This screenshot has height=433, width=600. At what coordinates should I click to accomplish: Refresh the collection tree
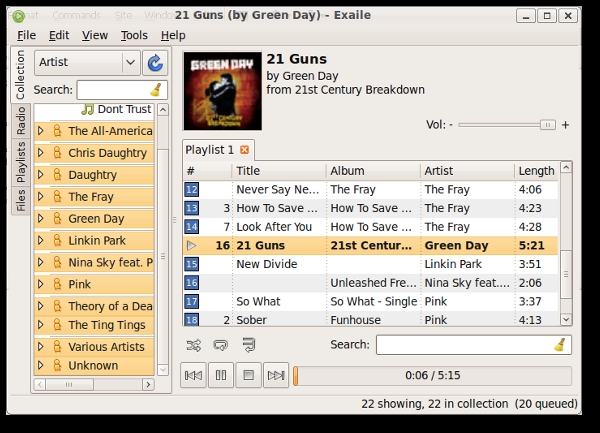tap(155, 63)
